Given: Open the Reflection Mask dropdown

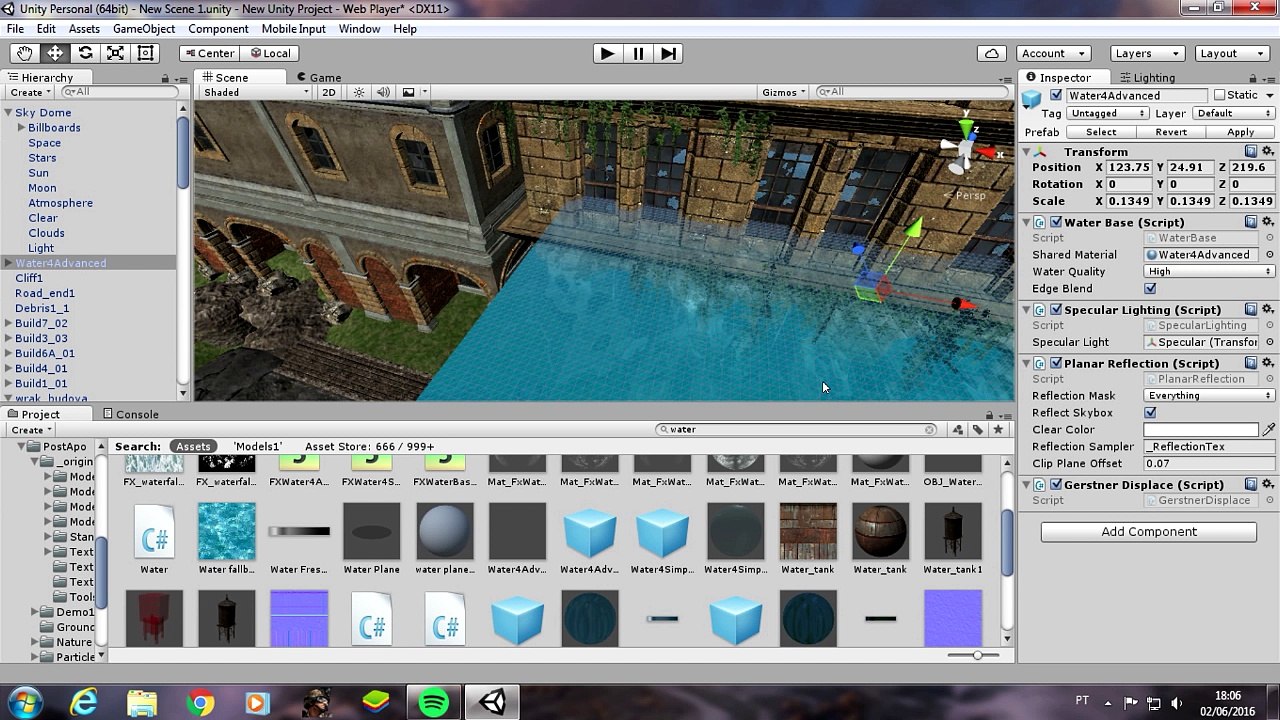Looking at the screenshot, I should click(1209, 396).
